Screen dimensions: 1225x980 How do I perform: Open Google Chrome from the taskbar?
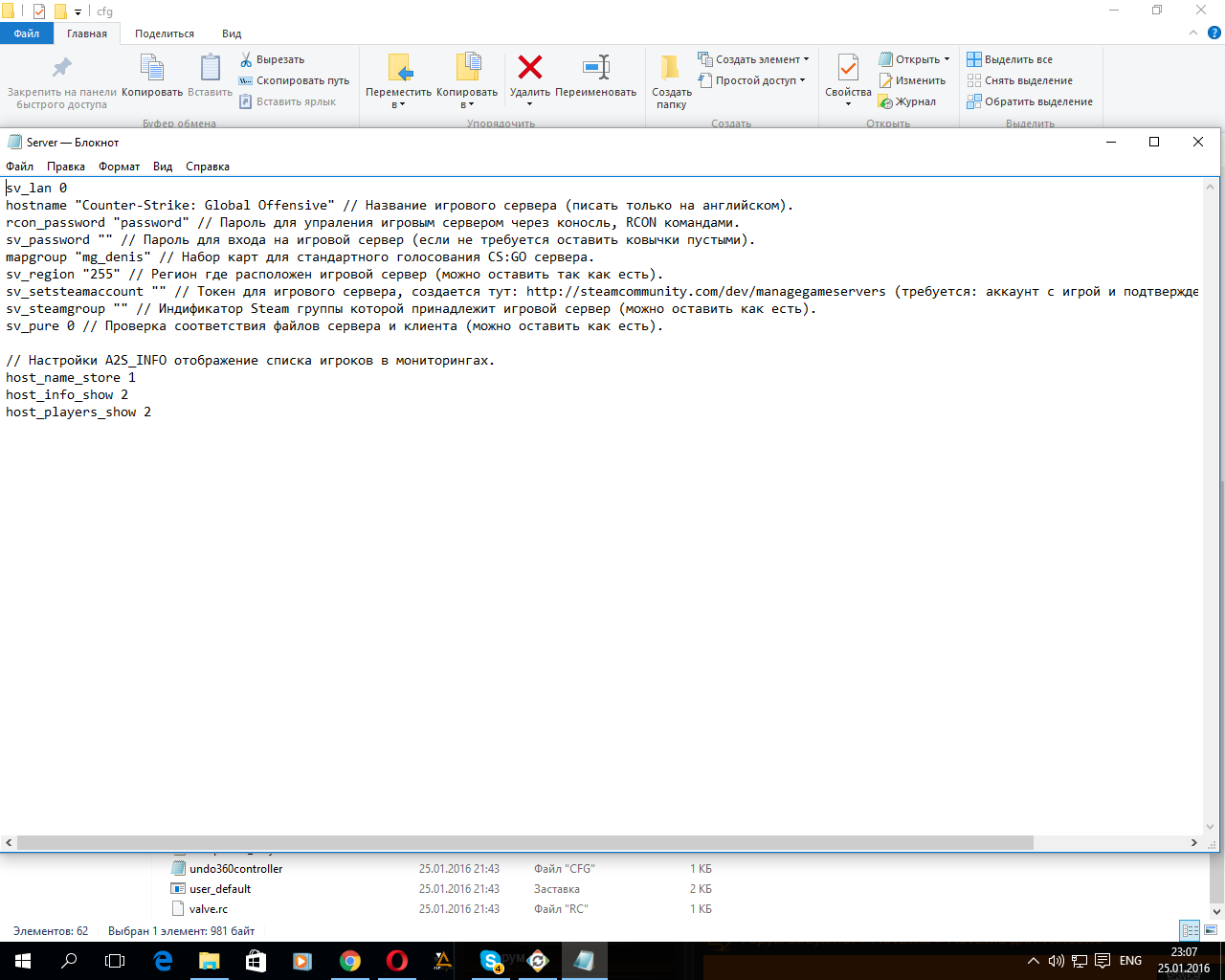pyautogui.click(x=350, y=961)
